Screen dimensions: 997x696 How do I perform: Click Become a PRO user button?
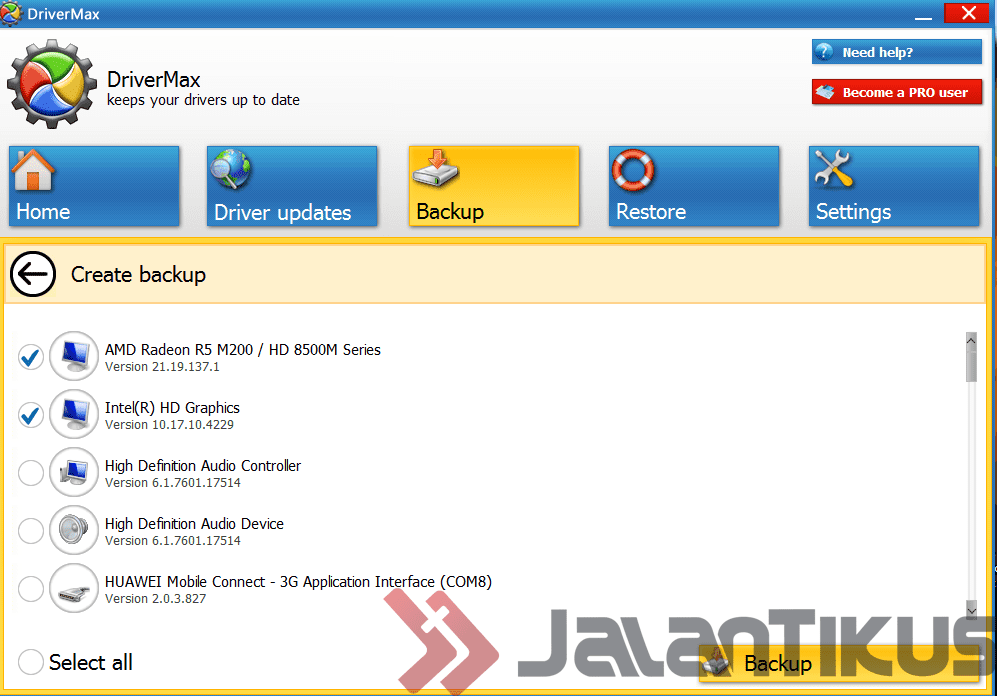(897, 92)
